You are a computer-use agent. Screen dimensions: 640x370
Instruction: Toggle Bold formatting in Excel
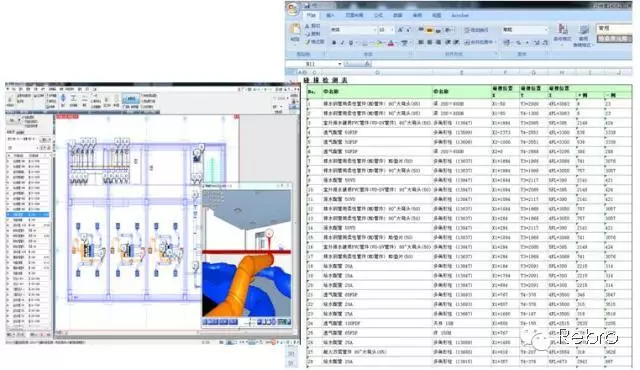[334, 42]
